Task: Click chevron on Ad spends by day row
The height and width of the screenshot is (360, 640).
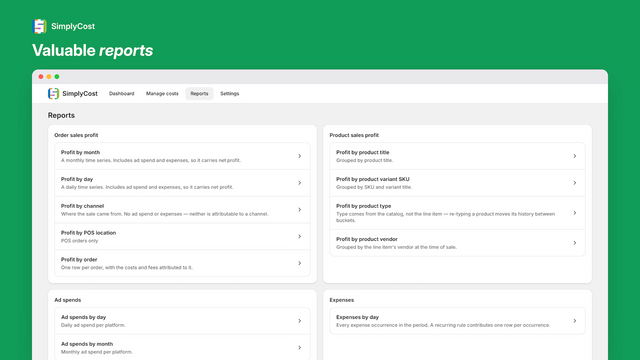Action: [x=300, y=321]
